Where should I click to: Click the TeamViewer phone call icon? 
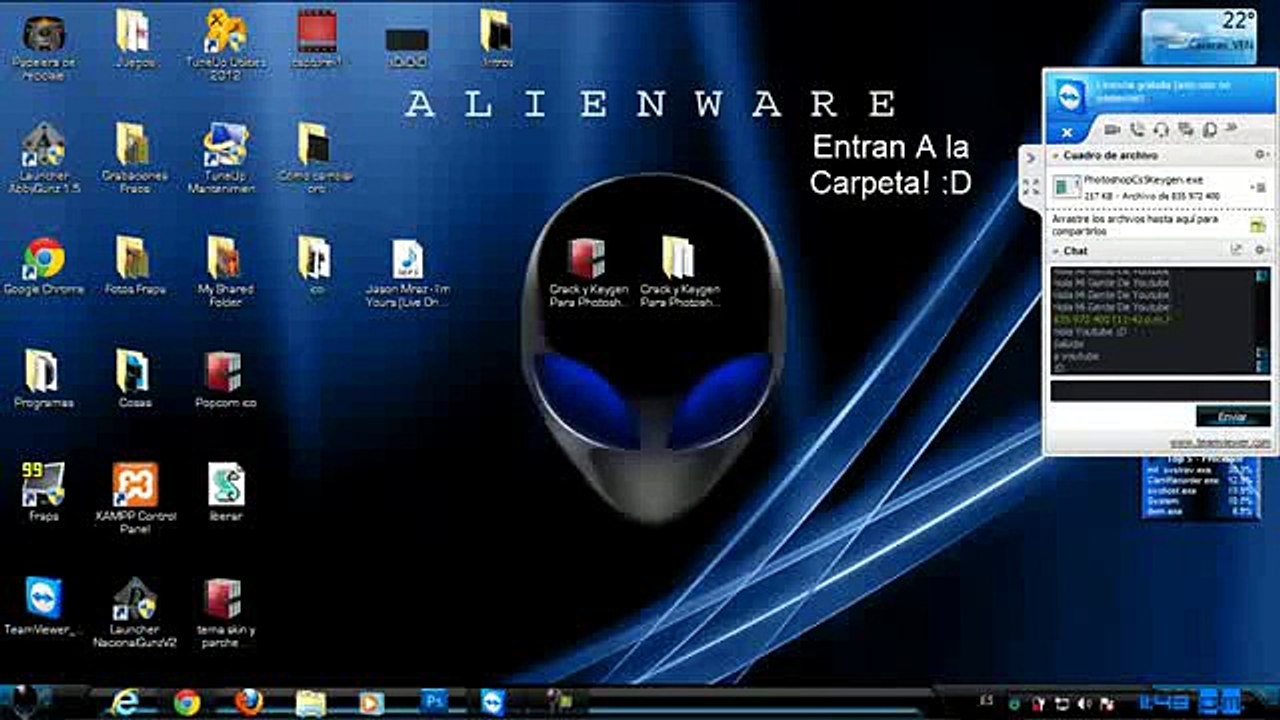coord(1137,129)
